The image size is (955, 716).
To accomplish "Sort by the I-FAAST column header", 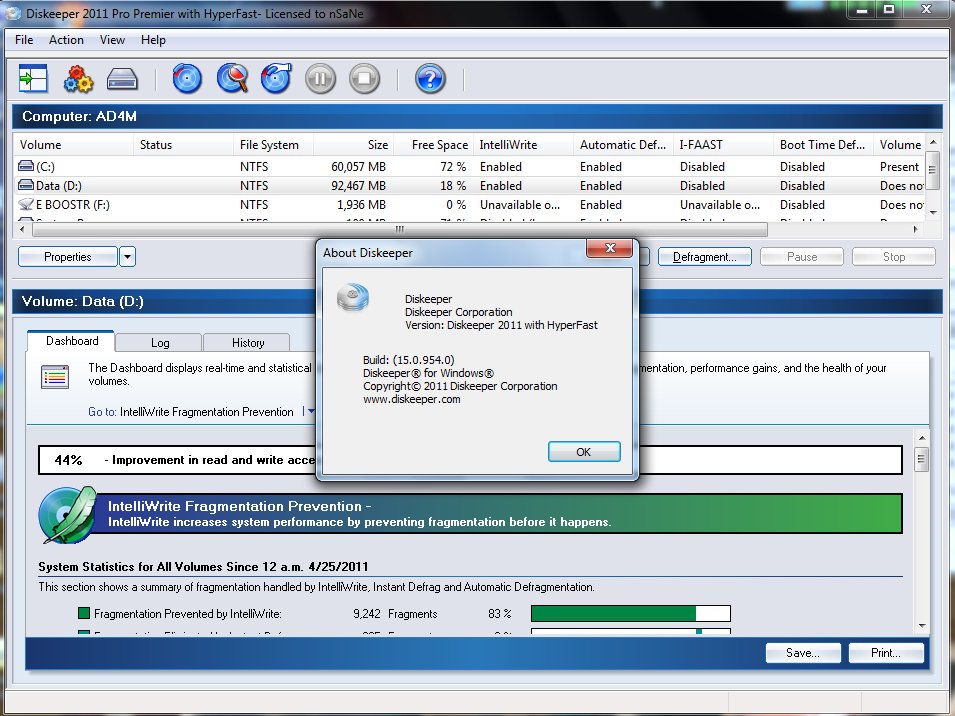I will coord(723,145).
